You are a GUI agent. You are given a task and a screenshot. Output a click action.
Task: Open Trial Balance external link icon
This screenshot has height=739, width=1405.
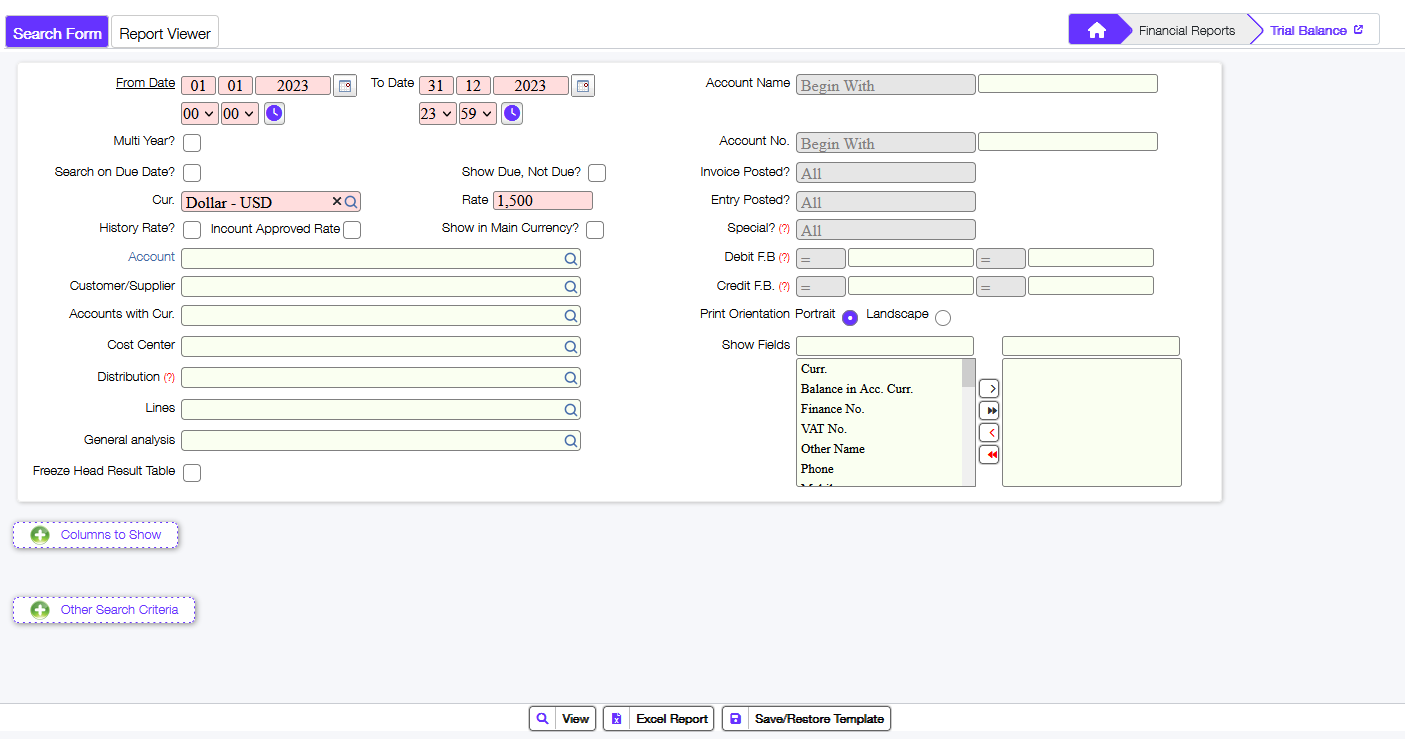[1358, 30]
